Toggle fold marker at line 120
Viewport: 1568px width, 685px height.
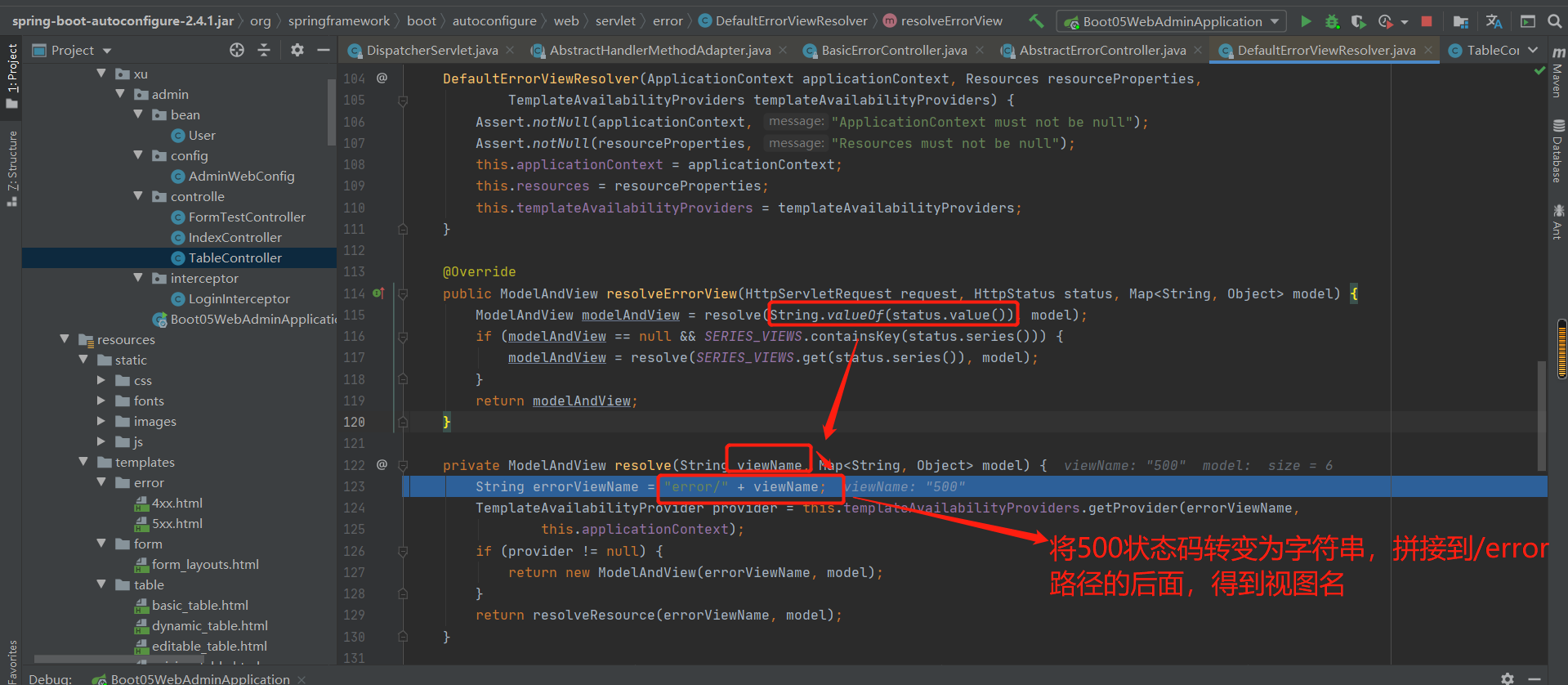click(403, 423)
